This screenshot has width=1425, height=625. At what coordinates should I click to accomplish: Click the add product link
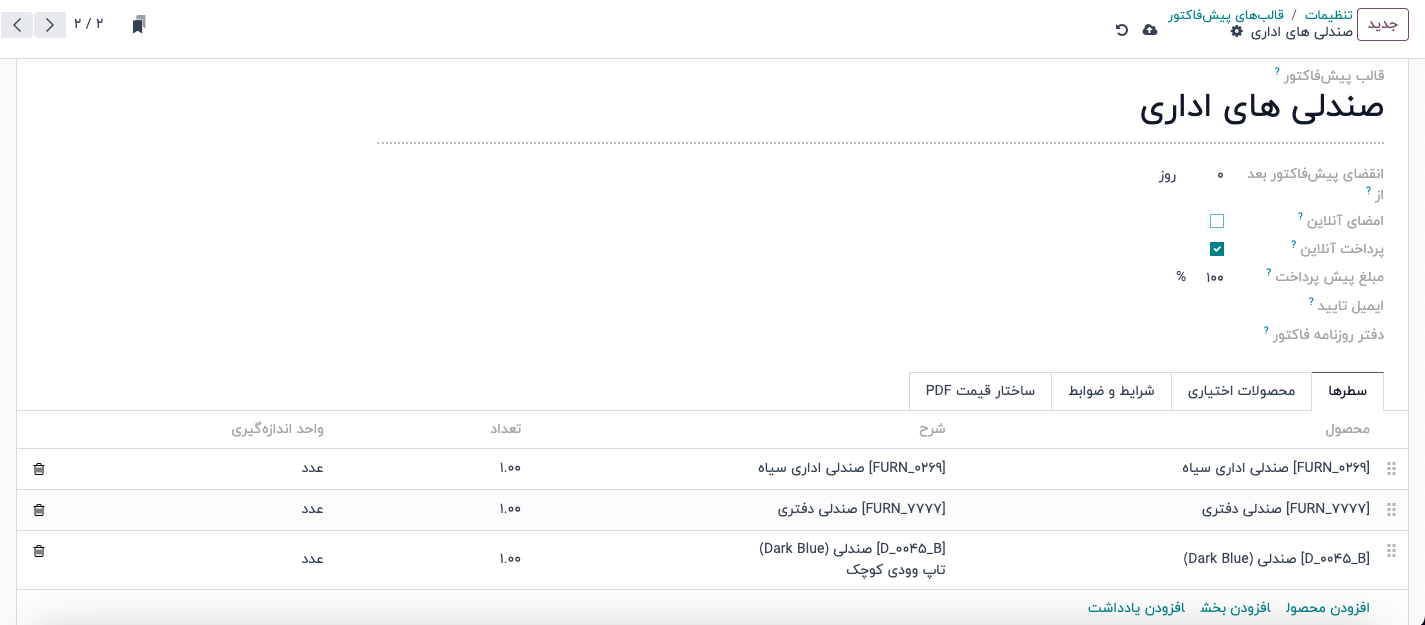click(1327, 608)
